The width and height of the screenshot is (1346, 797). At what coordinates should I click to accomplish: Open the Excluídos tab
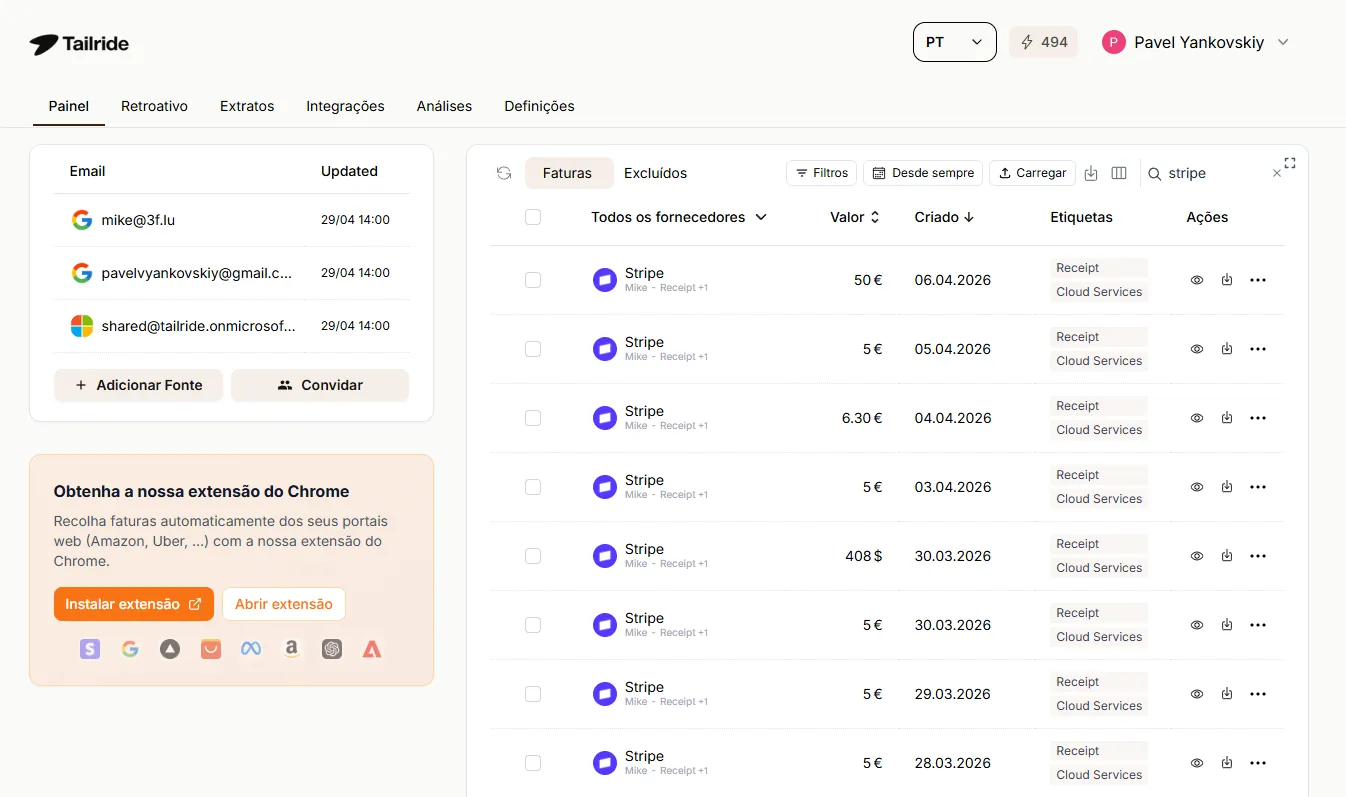pyautogui.click(x=656, y=172)
